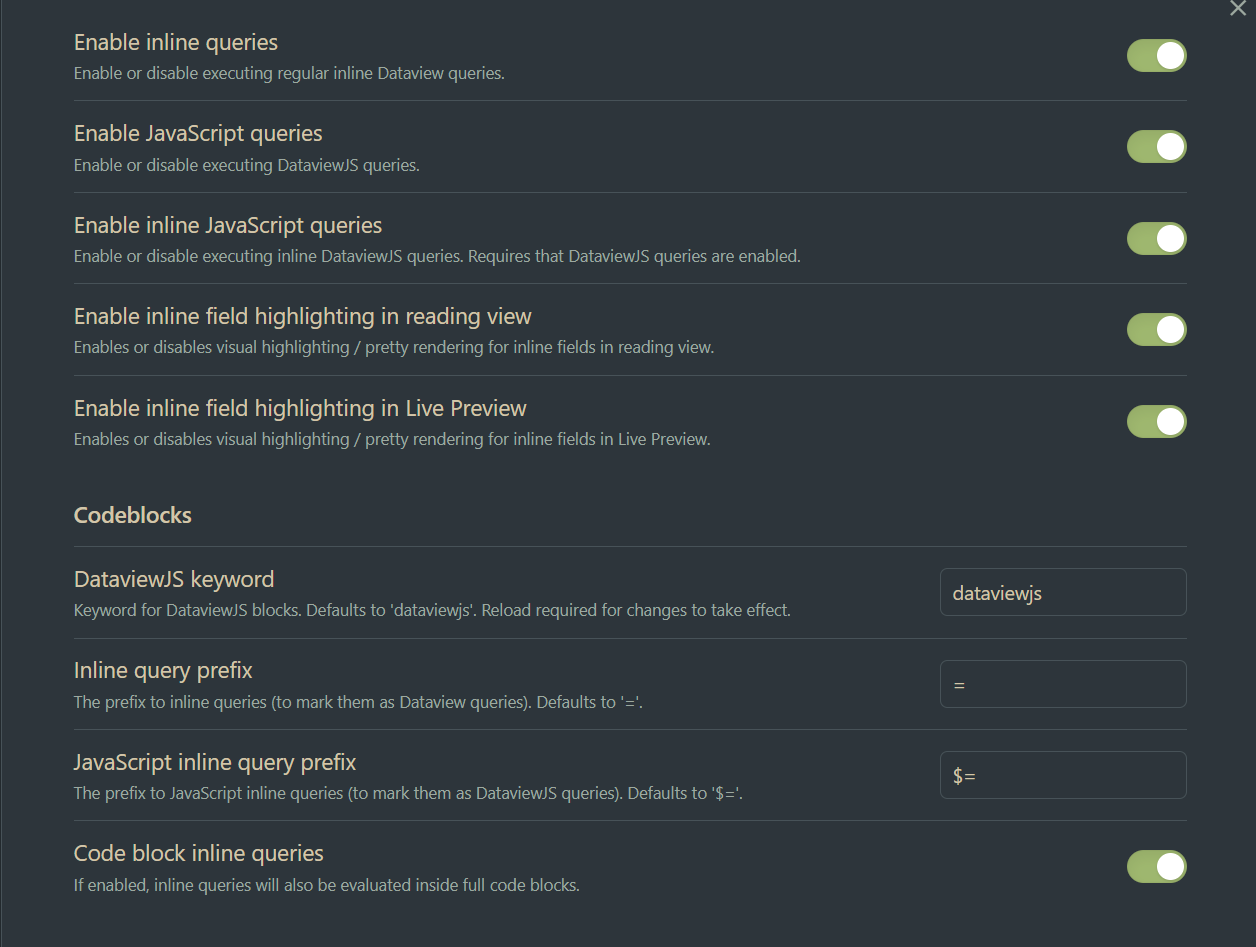Click the 'Enable inline queries' setting title
1256x947 pixels.
[176, 42]
